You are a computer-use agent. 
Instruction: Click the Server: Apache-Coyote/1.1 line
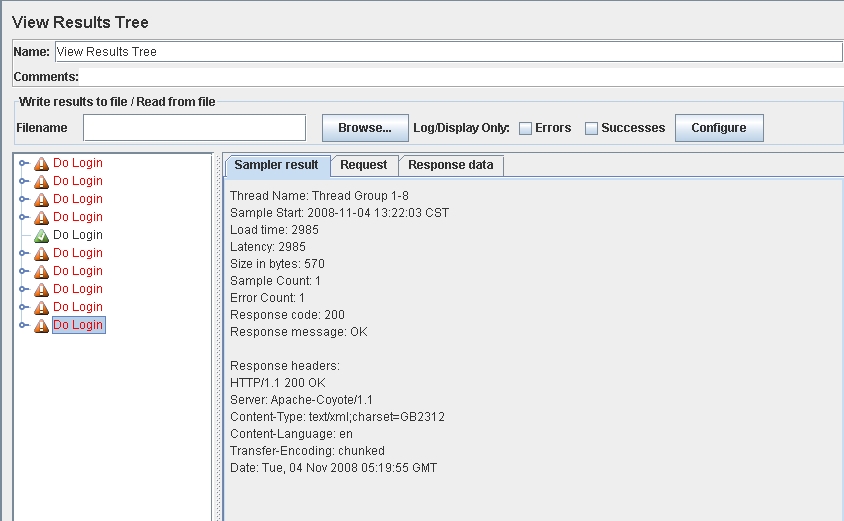coord(301,400)
